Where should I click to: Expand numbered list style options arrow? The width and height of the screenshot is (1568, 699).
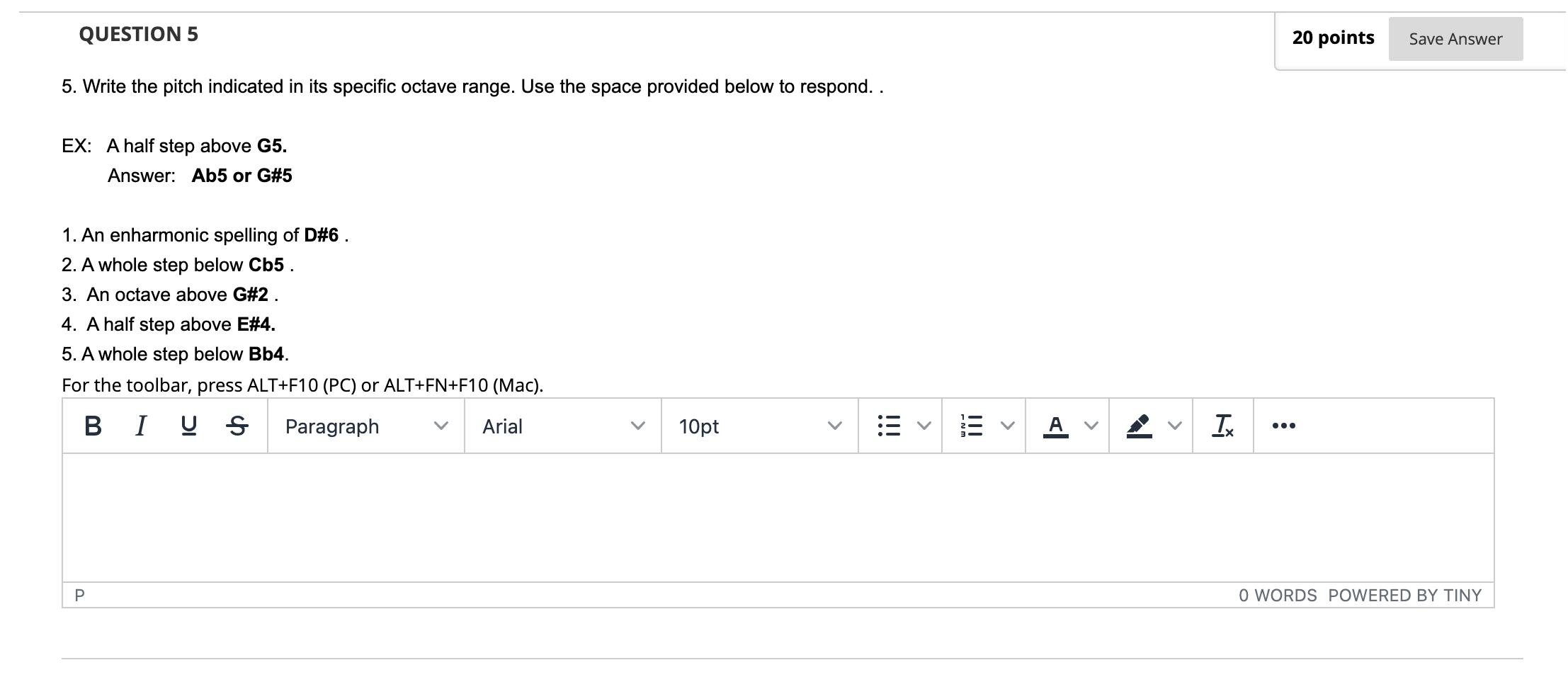point(1007,426)
